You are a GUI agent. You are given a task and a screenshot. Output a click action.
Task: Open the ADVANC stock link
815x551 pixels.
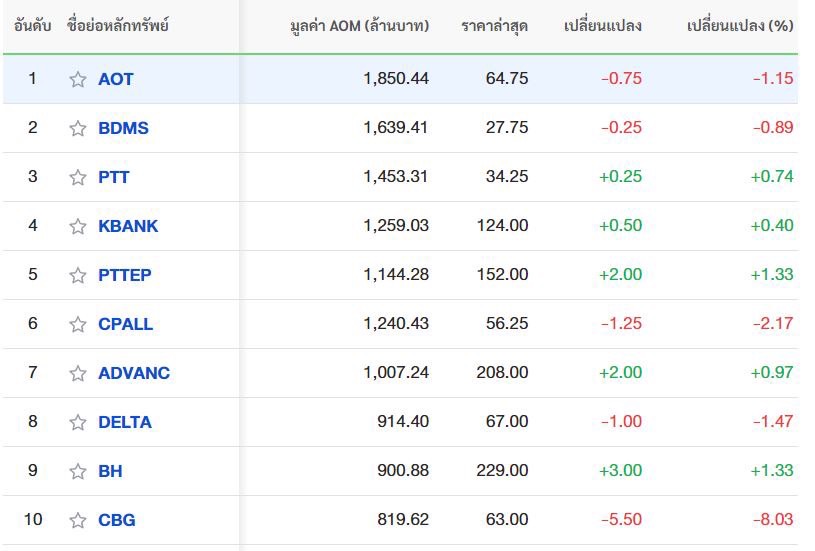[134, 373]
